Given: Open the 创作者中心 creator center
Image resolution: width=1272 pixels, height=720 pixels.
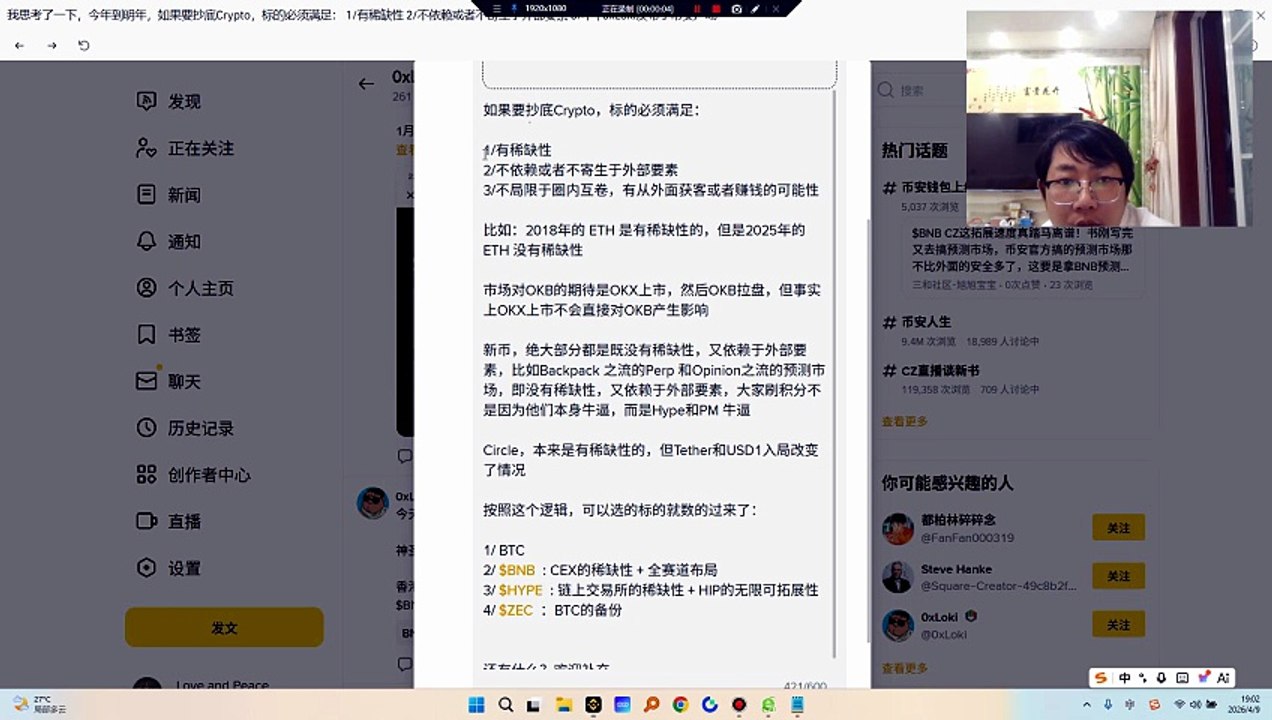Looking at the screenshot, I should click(193, 475).
